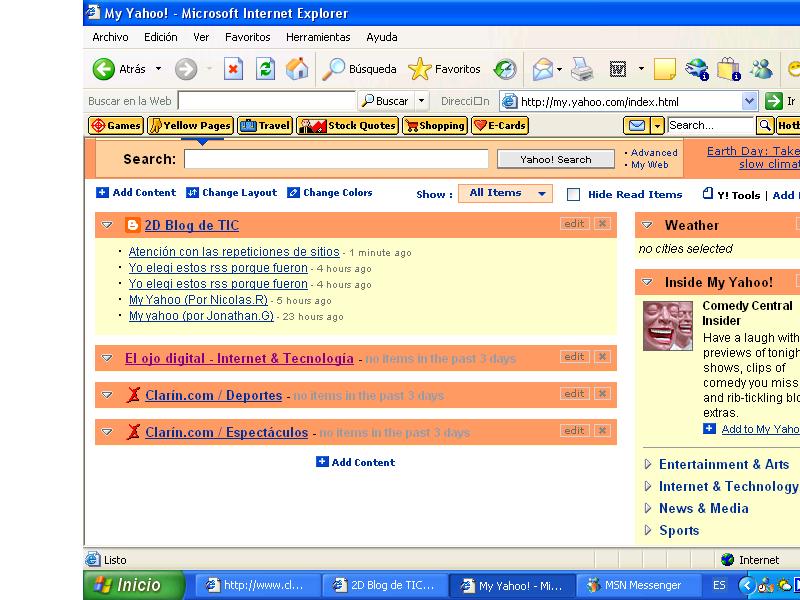Open Búsqueda magnifier in IE toolbar
This screenshot has height=600, width=800.
coord(359,69)
